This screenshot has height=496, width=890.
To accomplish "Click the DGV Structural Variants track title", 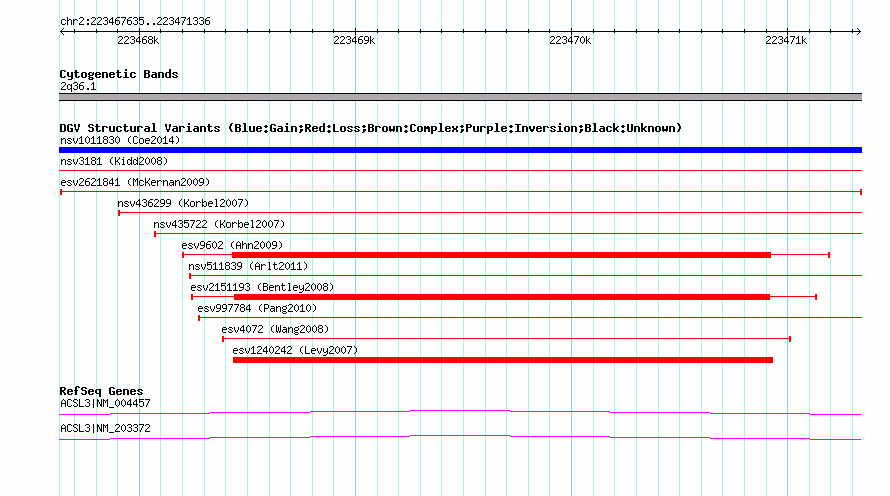I will (371, 128).
